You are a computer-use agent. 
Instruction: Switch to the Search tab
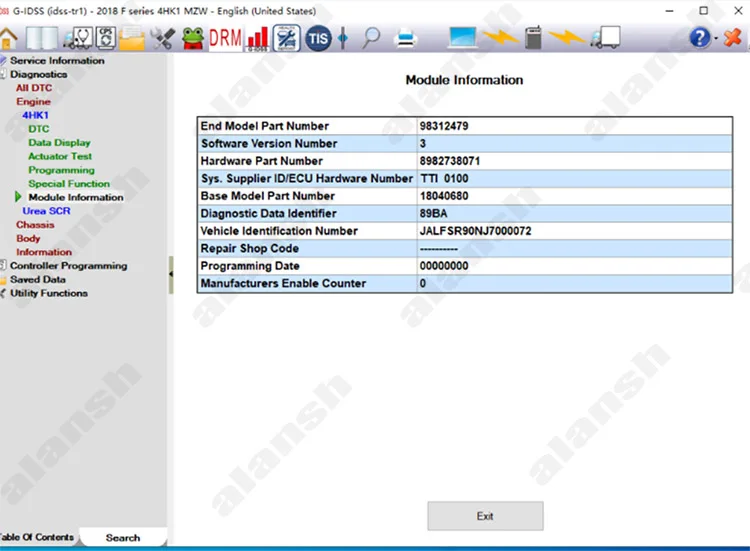pyautogui.click(x=123, y=538)
